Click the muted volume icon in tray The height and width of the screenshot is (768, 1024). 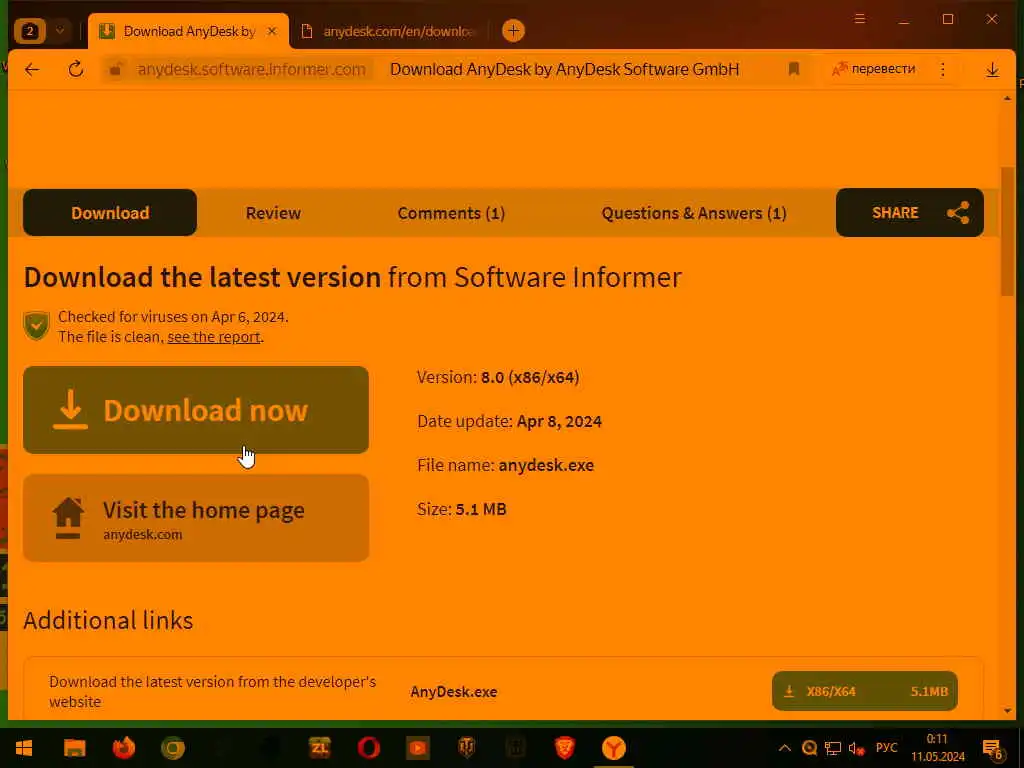(x=856, y=748)
